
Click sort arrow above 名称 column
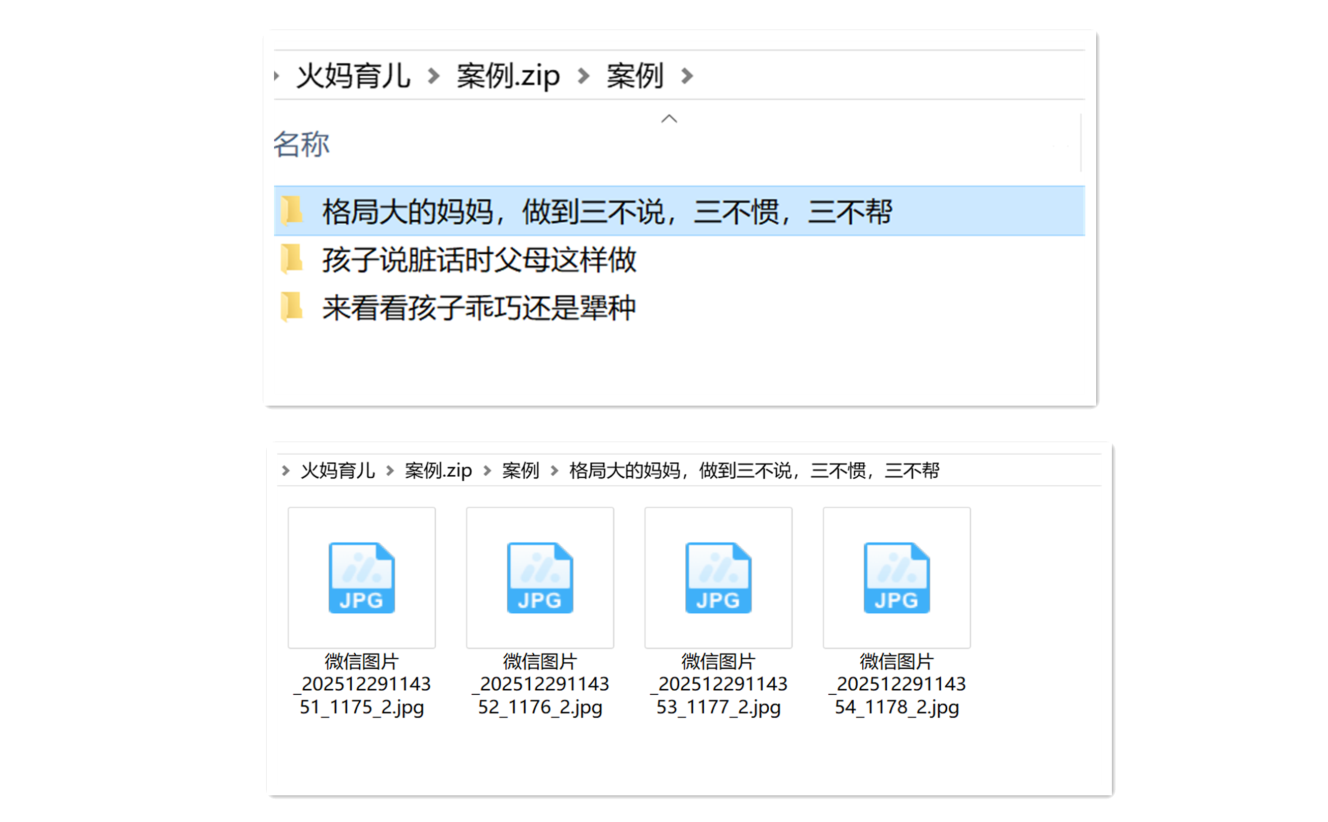point(670,118)
